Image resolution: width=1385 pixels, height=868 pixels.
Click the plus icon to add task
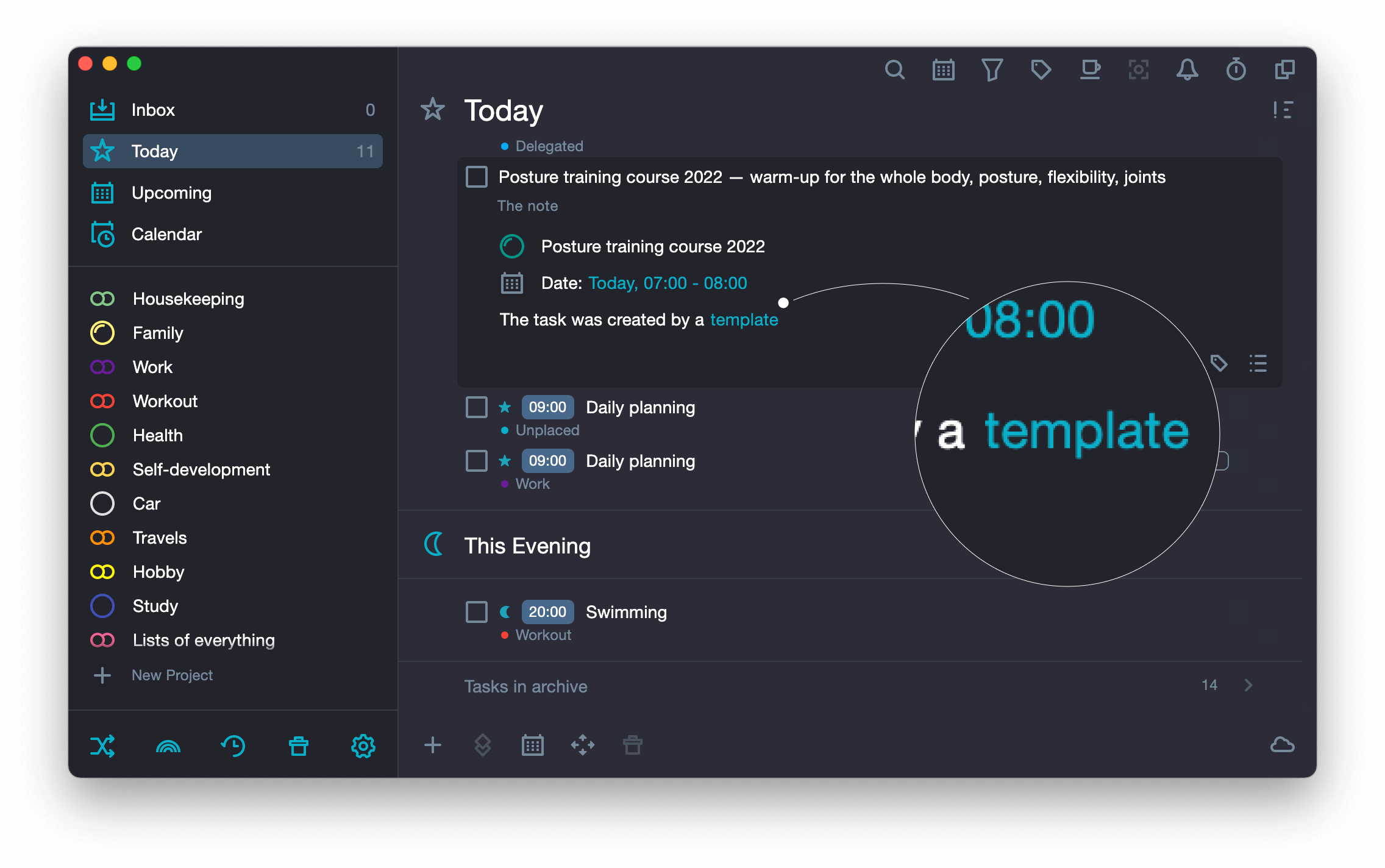[432, 745]
